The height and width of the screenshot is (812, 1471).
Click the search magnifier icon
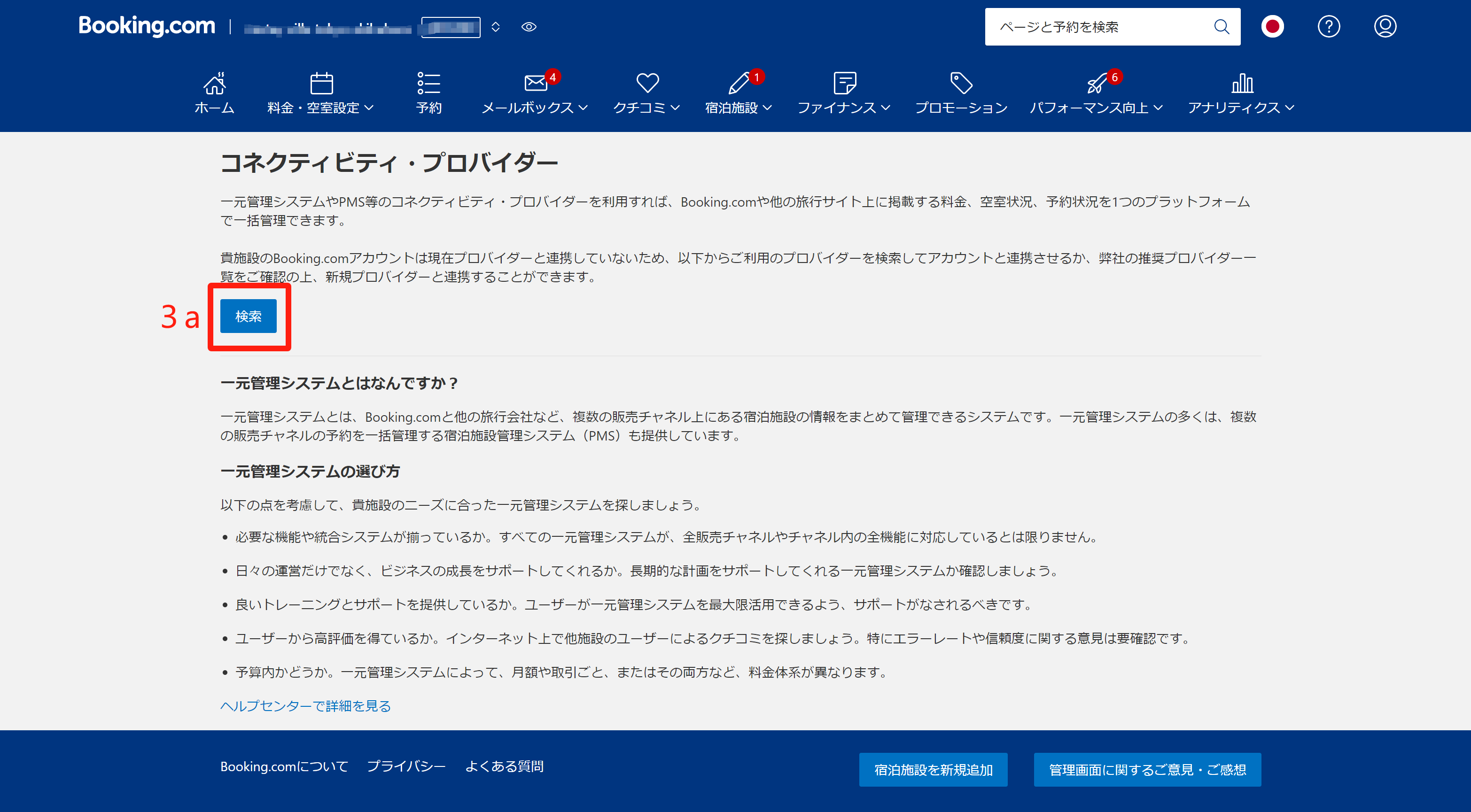[x=1221, y=27]
